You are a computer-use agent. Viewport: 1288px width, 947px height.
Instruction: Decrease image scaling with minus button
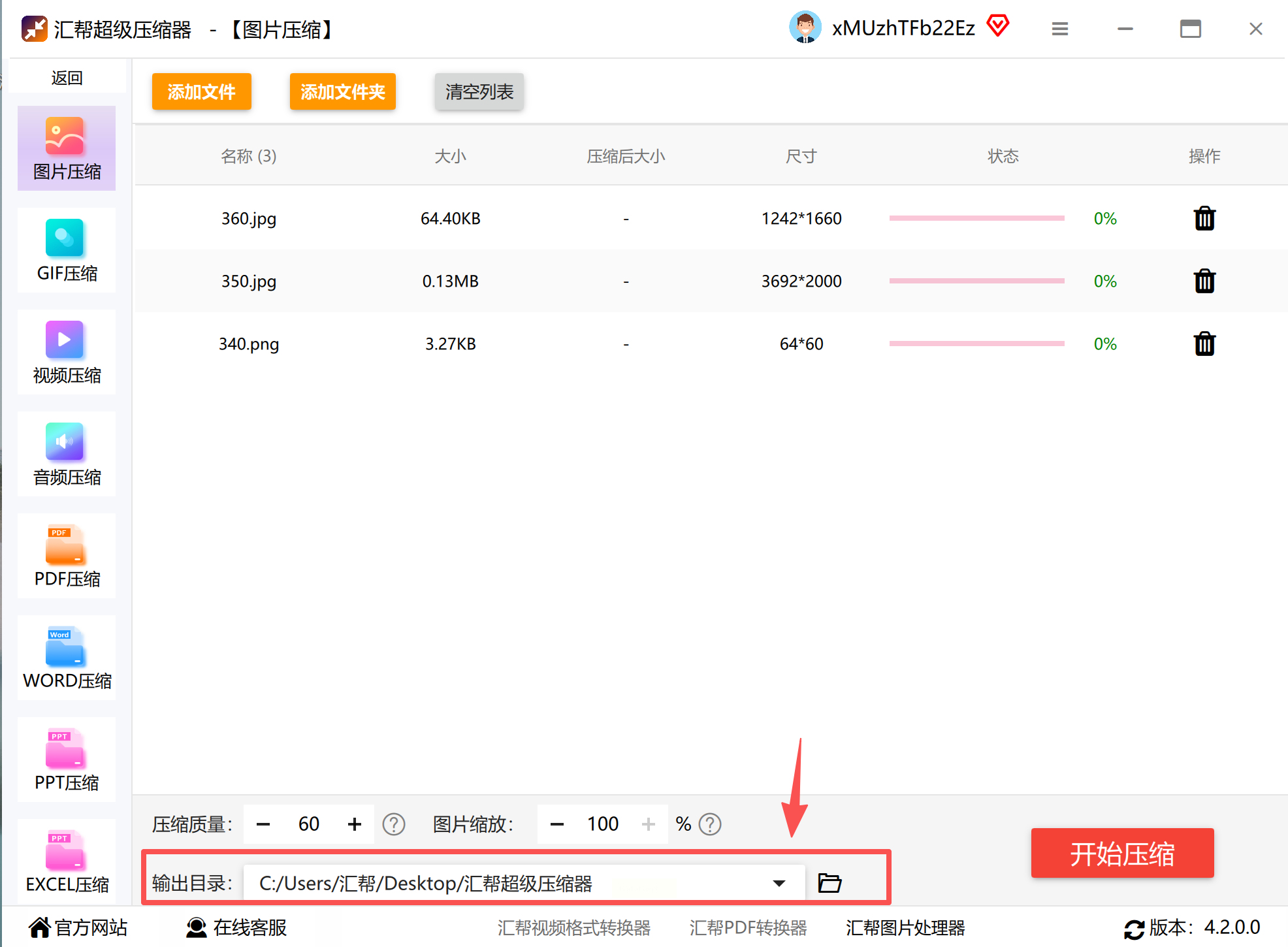556,824
